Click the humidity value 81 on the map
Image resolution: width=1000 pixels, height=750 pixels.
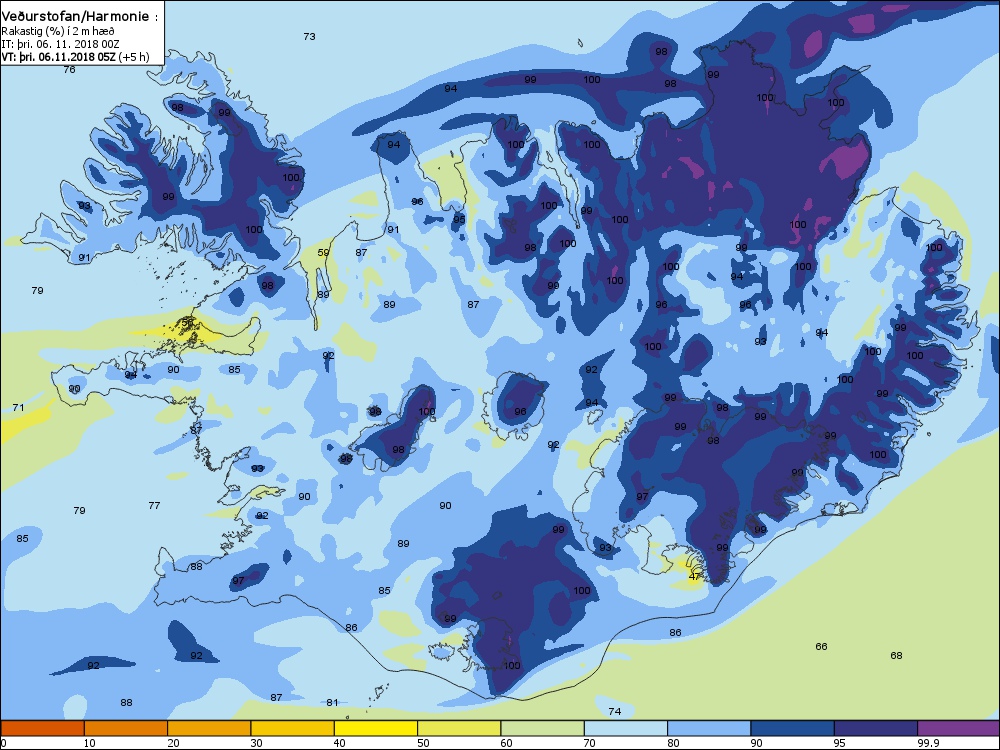click(332, 703)
